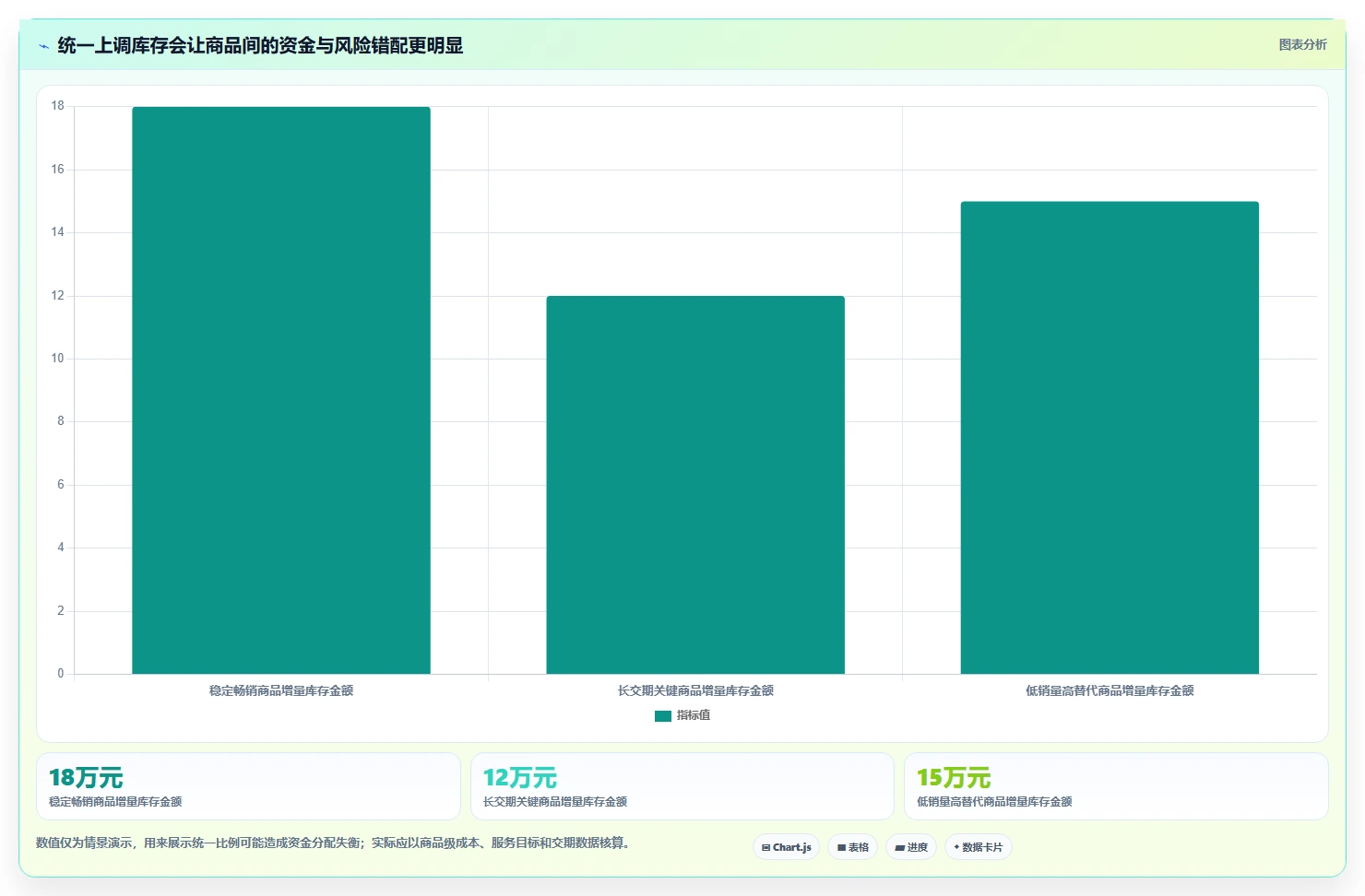Select the 表格 tag pill
Viewport: 1365px width, 896px height.
[x=852, y=847]
